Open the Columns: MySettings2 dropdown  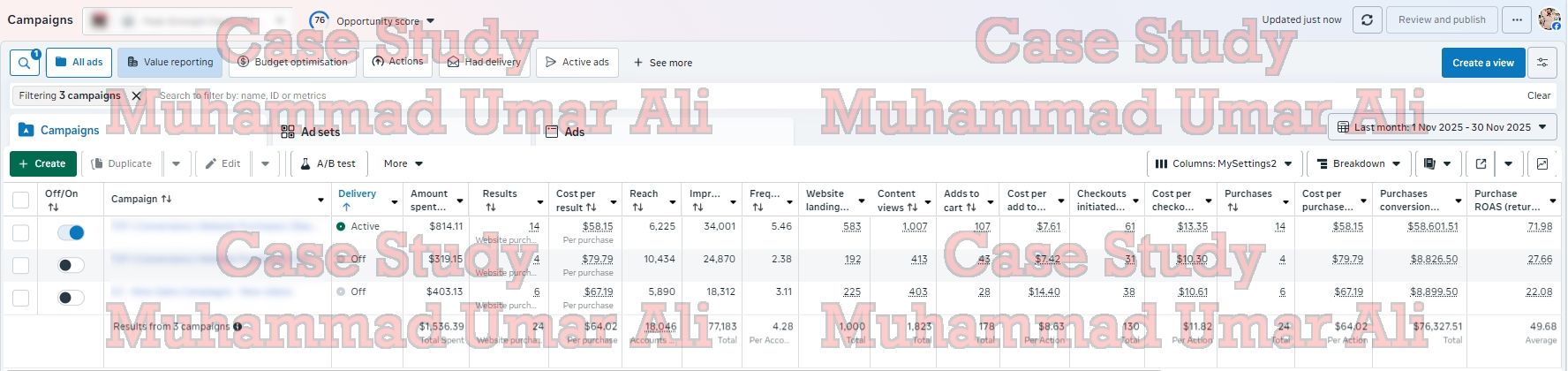pos(1223,163)
